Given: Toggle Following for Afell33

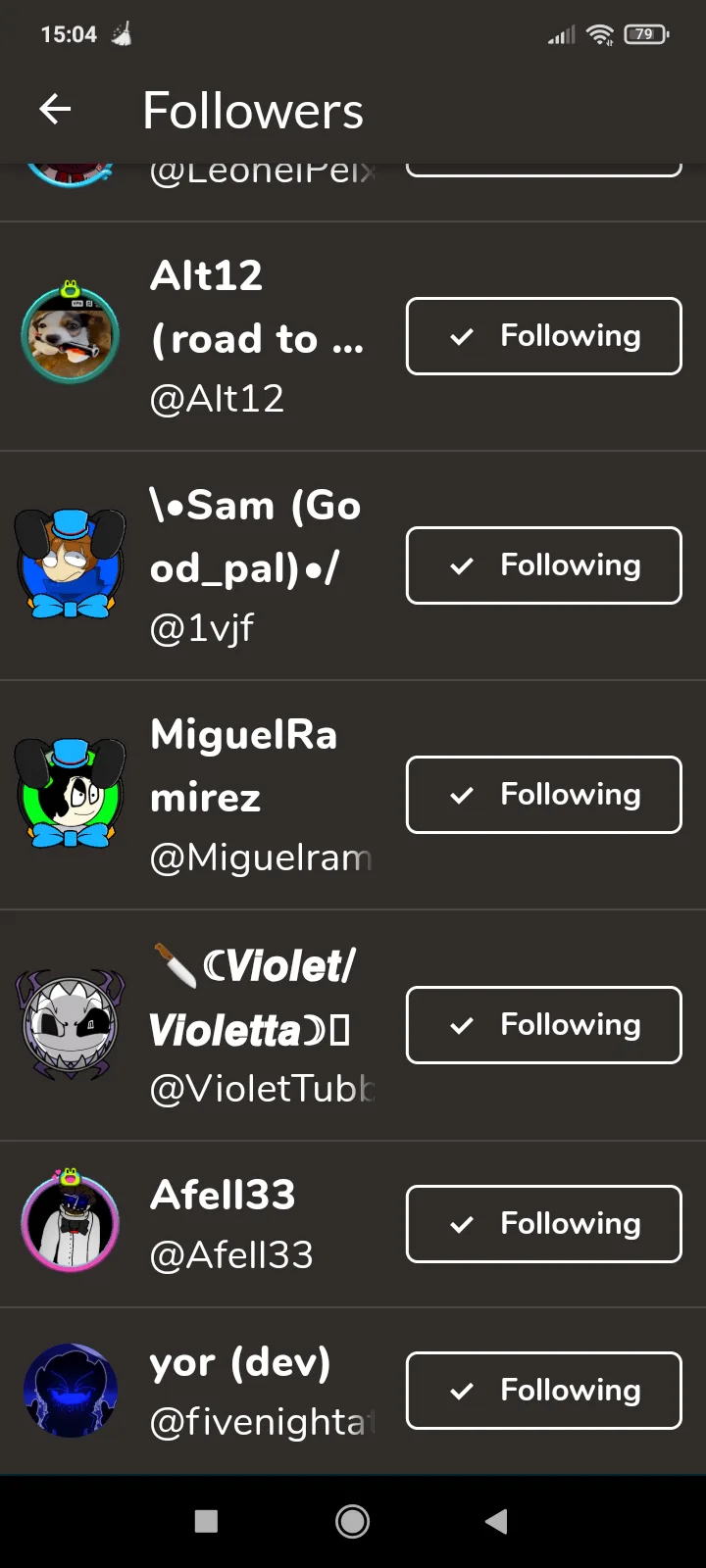Looking at the screenshot, I should [x=544, y=1224].
